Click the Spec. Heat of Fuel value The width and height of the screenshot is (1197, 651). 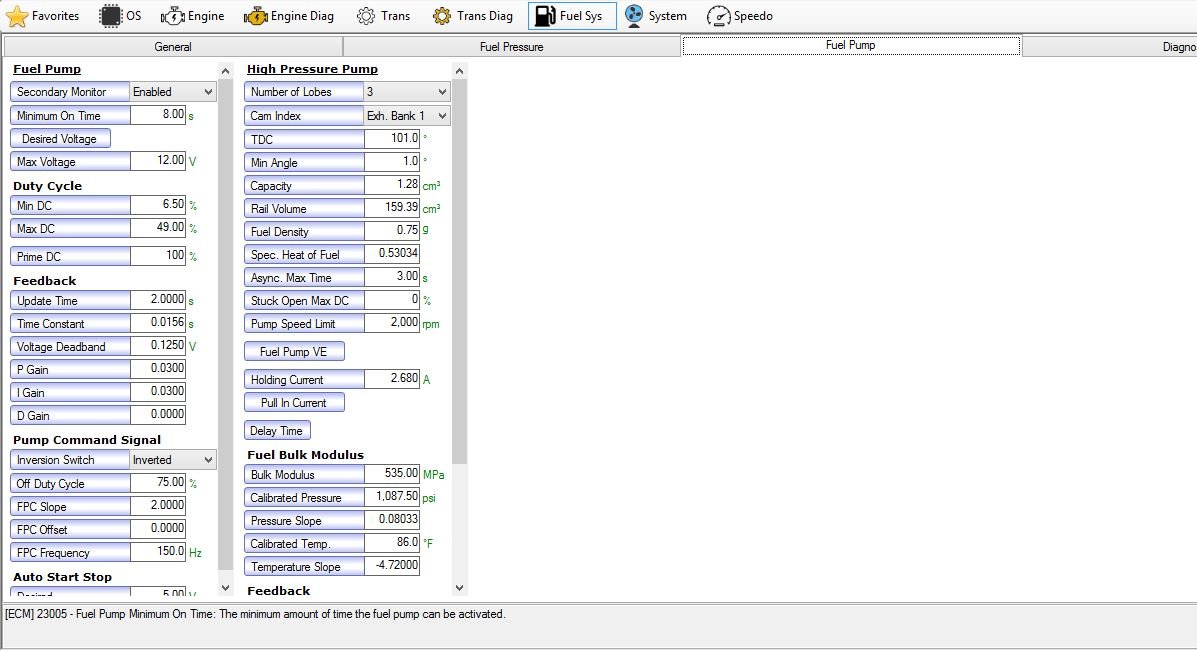[x=392, y=253]
